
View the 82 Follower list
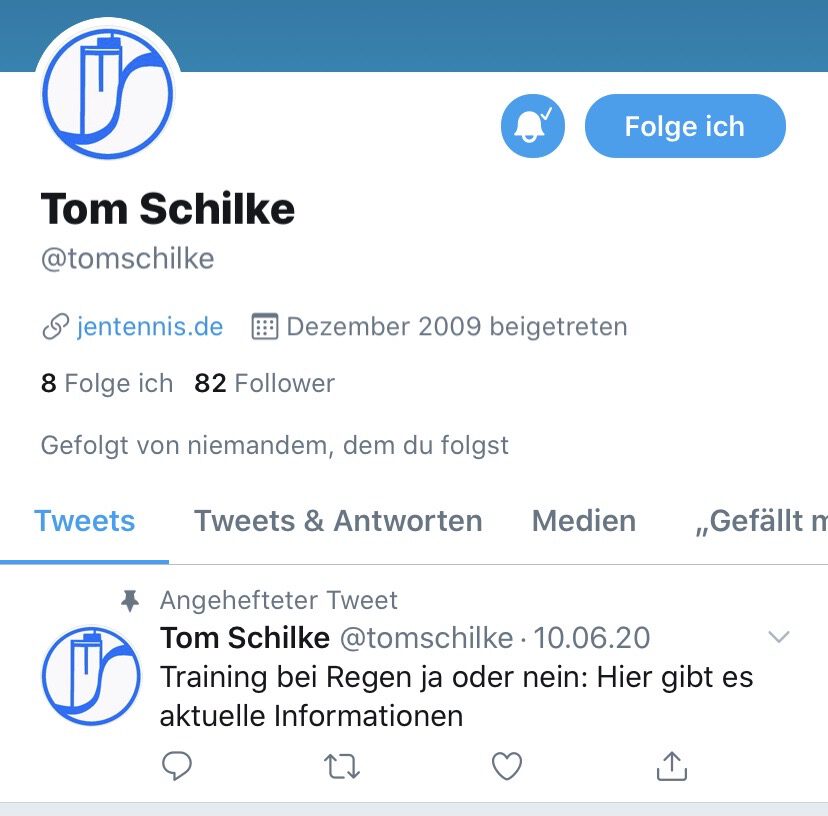pos(264,383)
